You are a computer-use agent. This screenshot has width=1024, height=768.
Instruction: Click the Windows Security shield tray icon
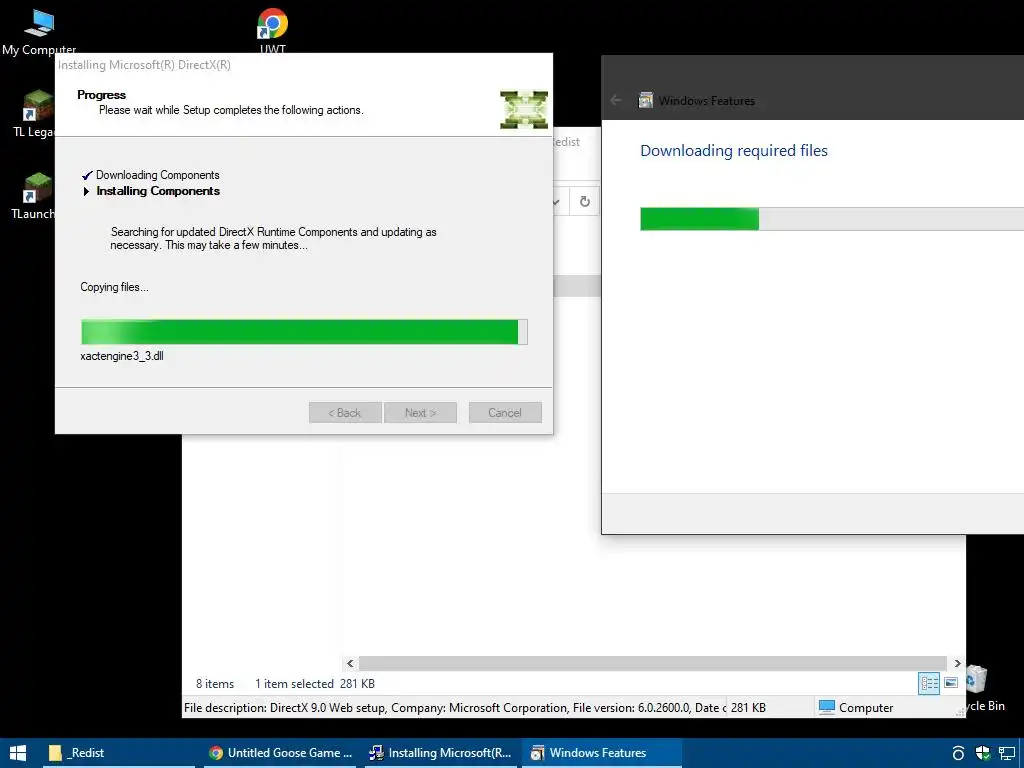coord(983,753)
